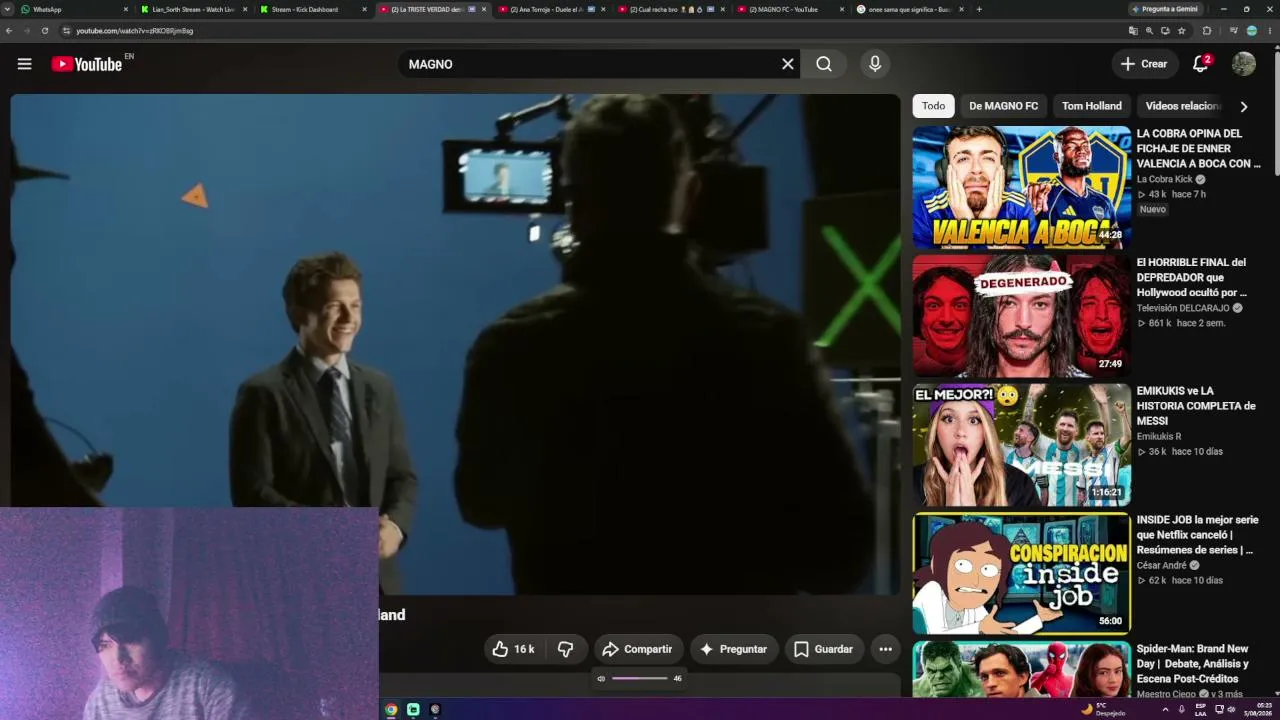Open LA COBRA OPINA video title

(1198, 148)
